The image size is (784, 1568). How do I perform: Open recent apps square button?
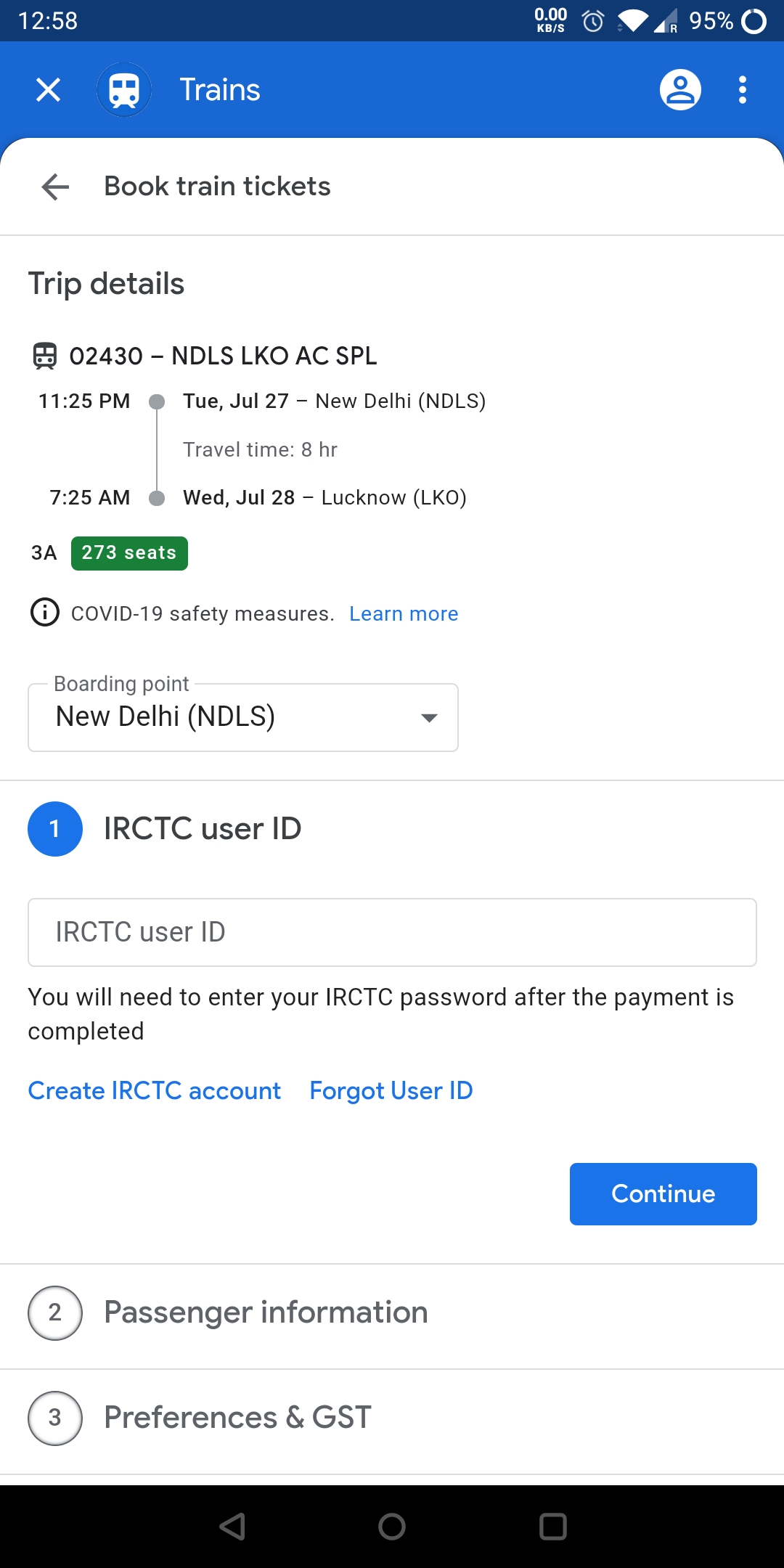pyautogui.click(x=552, y=1527)
